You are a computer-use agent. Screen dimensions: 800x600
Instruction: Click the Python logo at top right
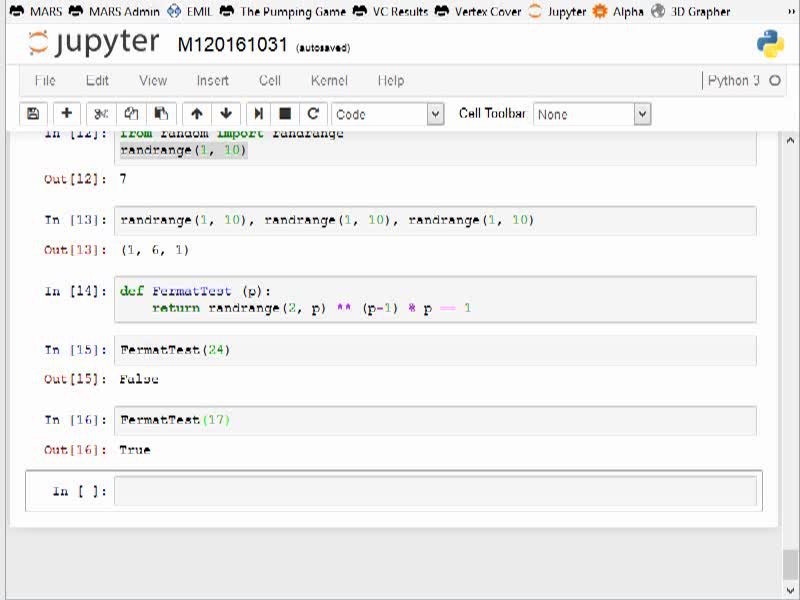click(x=770, y=44)
